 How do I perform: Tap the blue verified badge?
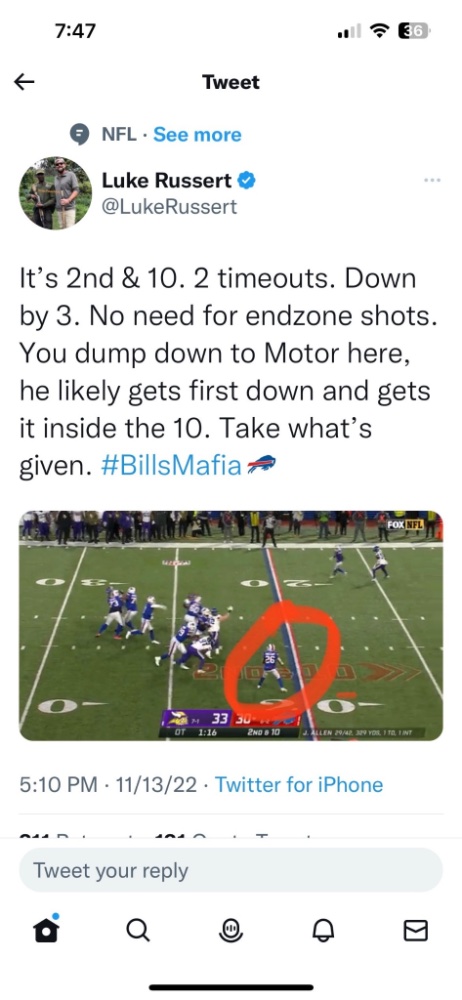(x=247, y=181)
